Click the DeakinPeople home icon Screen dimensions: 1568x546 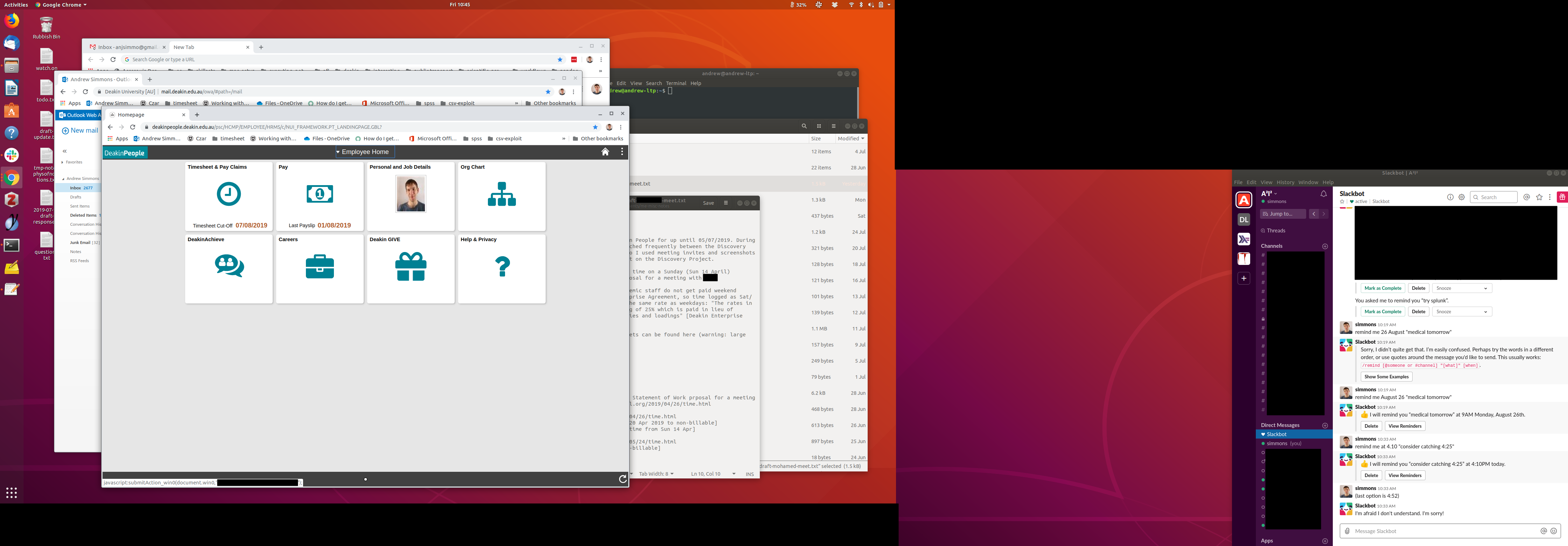pos(605,152)
